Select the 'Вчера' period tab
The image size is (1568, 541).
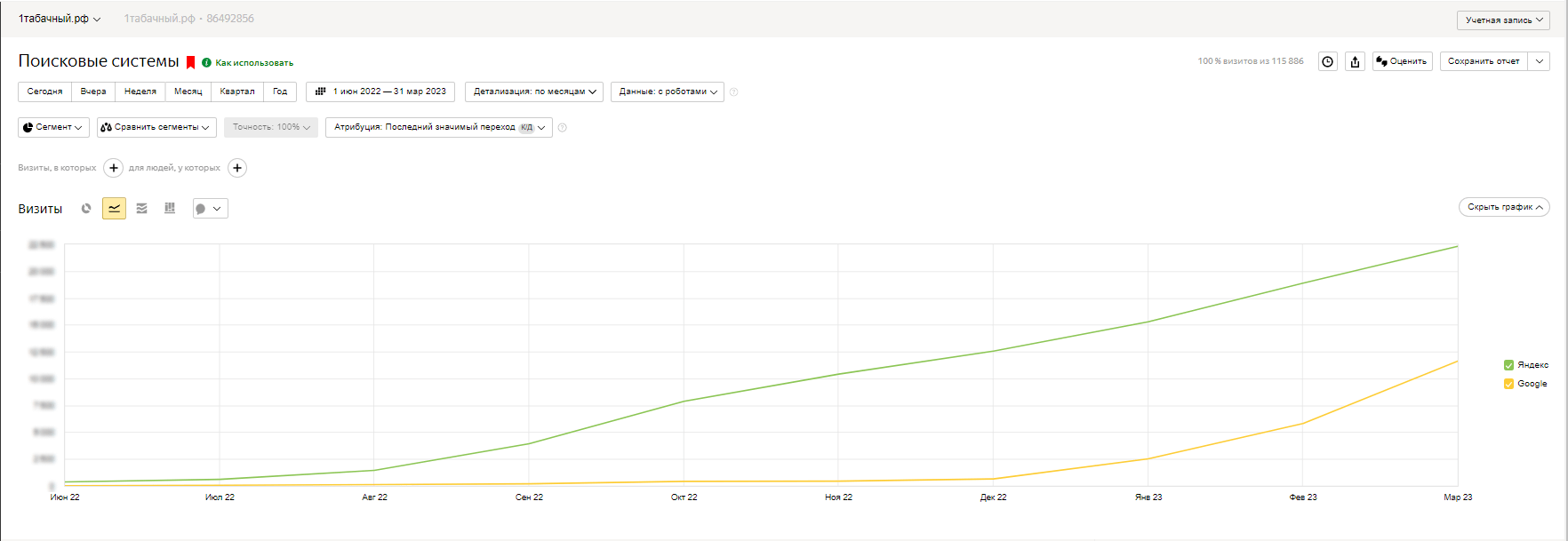(x=93, y=91)
